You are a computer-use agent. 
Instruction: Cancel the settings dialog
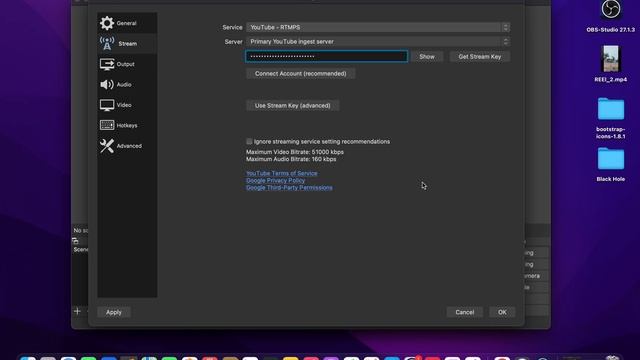[x=464, y=312]
